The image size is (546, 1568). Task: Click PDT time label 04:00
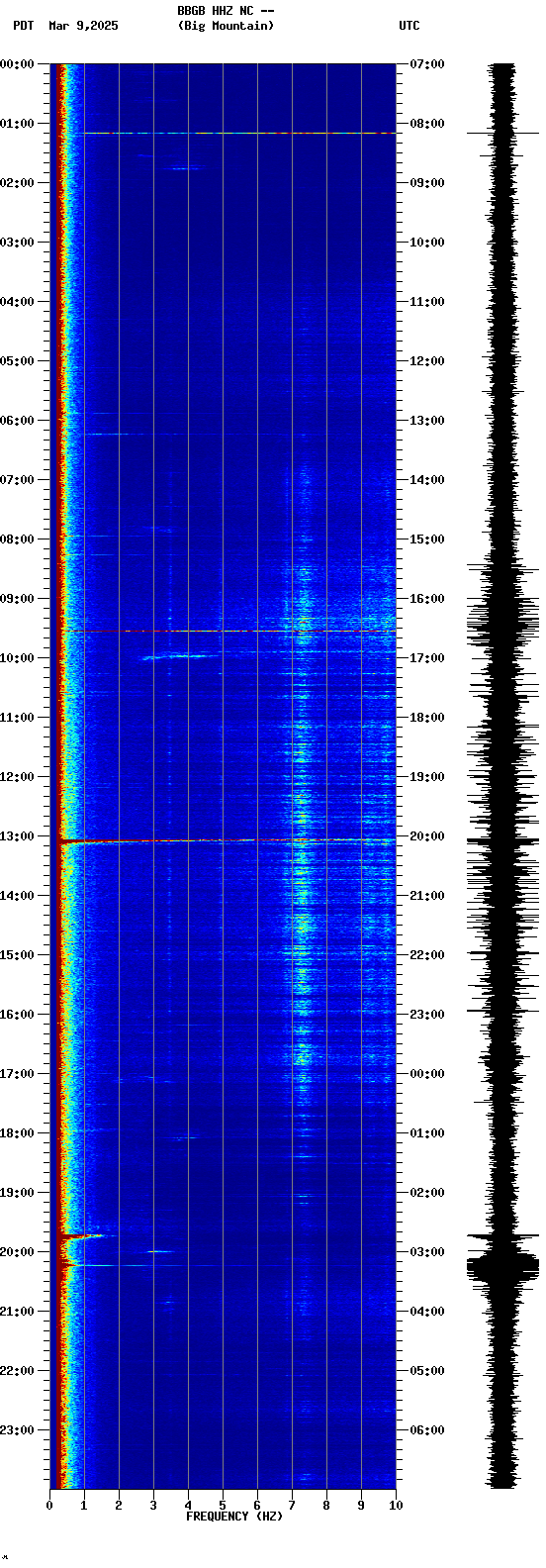pos(18,302)
